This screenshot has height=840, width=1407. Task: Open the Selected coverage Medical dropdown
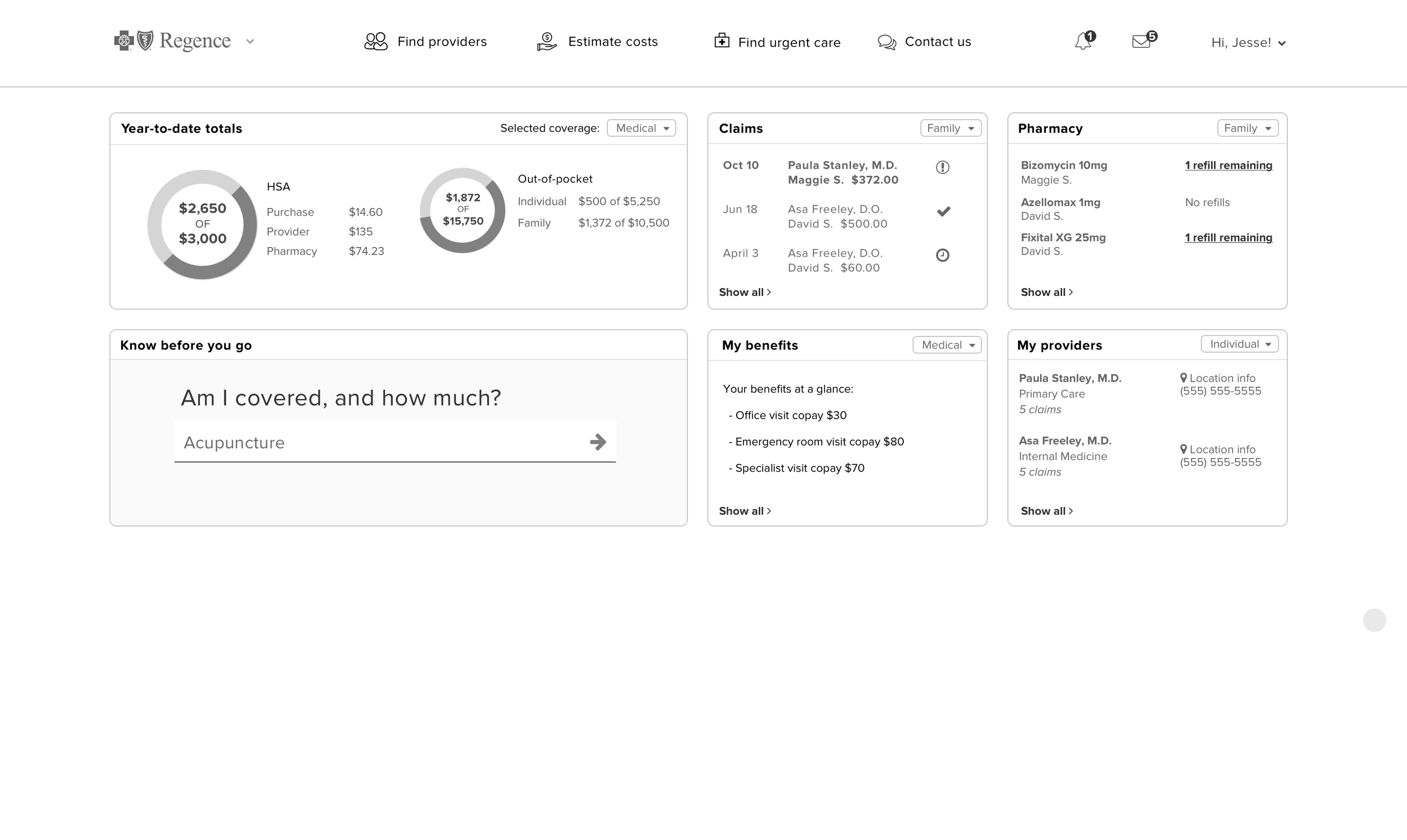pos(641,128)
